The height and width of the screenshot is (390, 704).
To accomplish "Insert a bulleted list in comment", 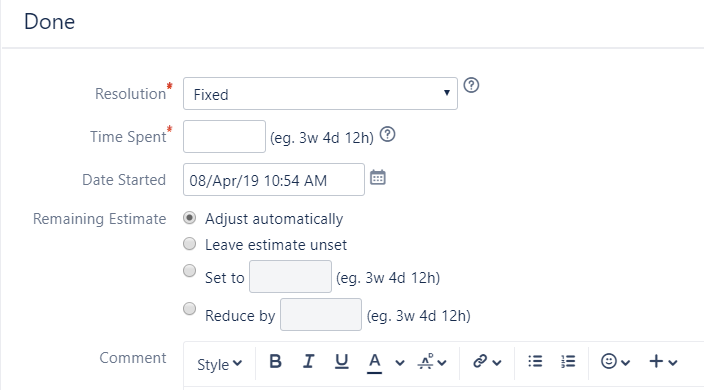I will (x=535, y=361).
